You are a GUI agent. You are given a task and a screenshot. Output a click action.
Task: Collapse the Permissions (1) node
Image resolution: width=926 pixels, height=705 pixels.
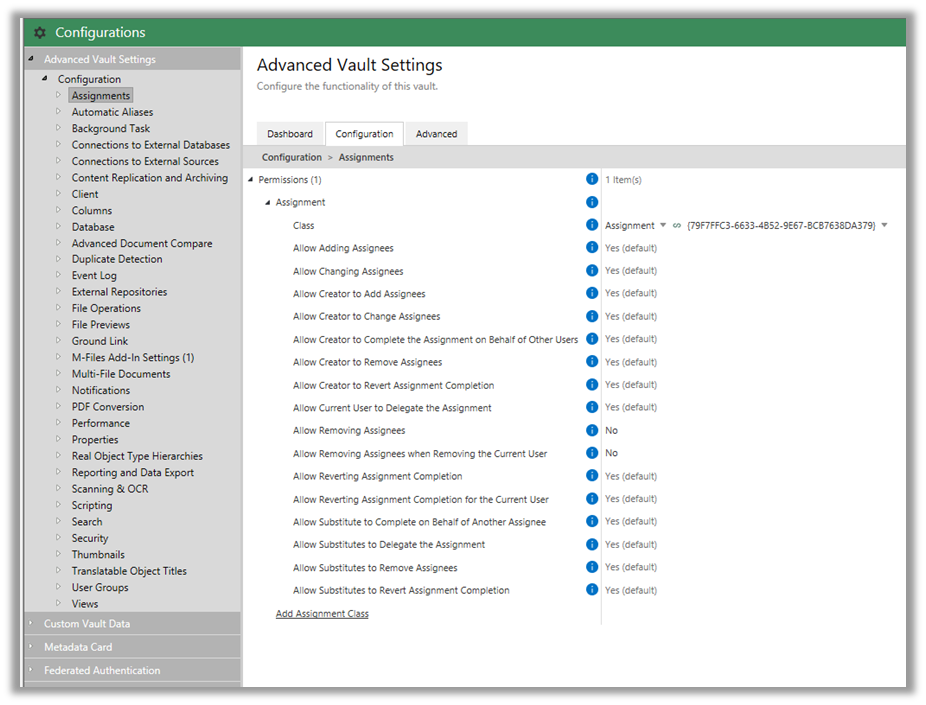click(251, 180)
